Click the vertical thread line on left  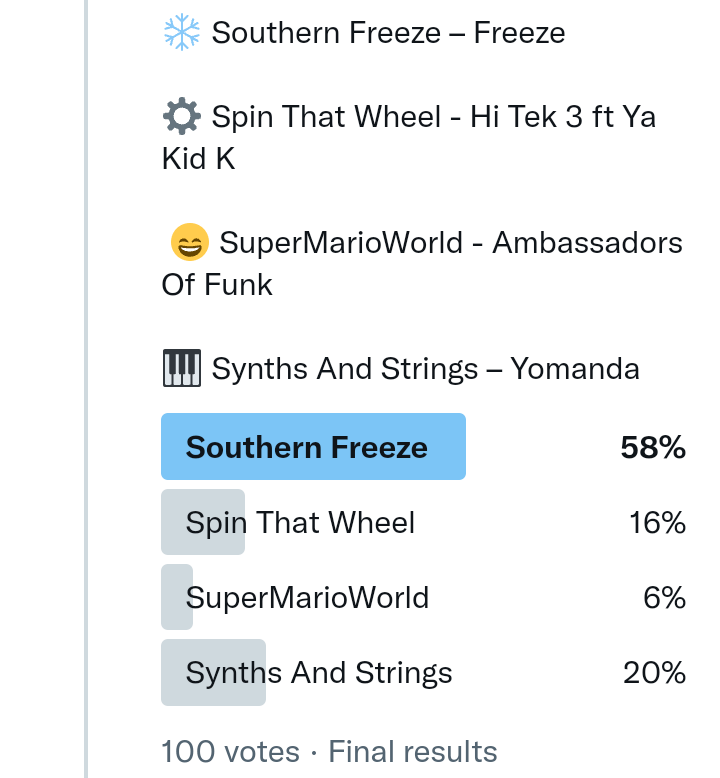tap(87, 400)
